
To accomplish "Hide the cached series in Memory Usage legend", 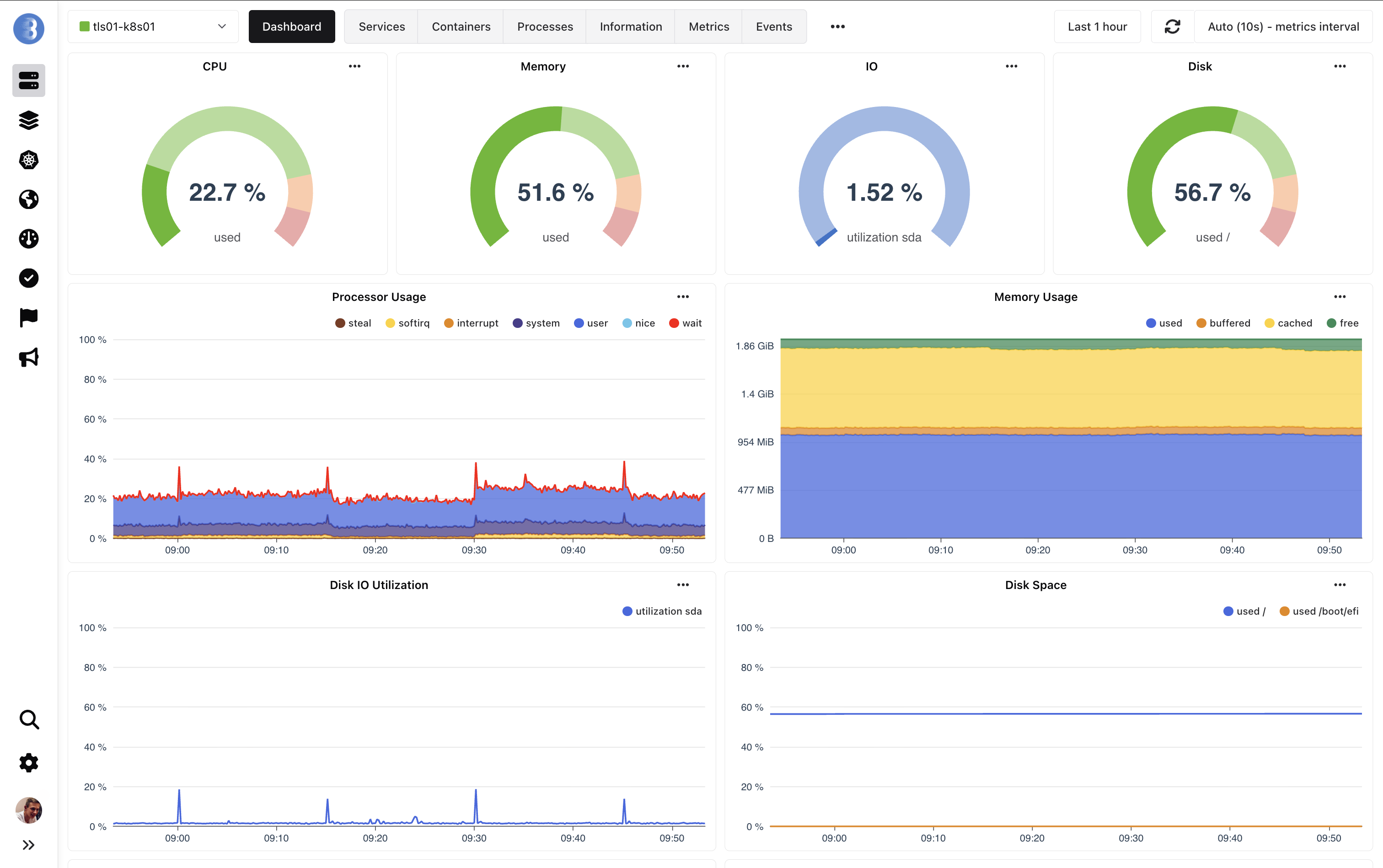I will coord(1288,322).
